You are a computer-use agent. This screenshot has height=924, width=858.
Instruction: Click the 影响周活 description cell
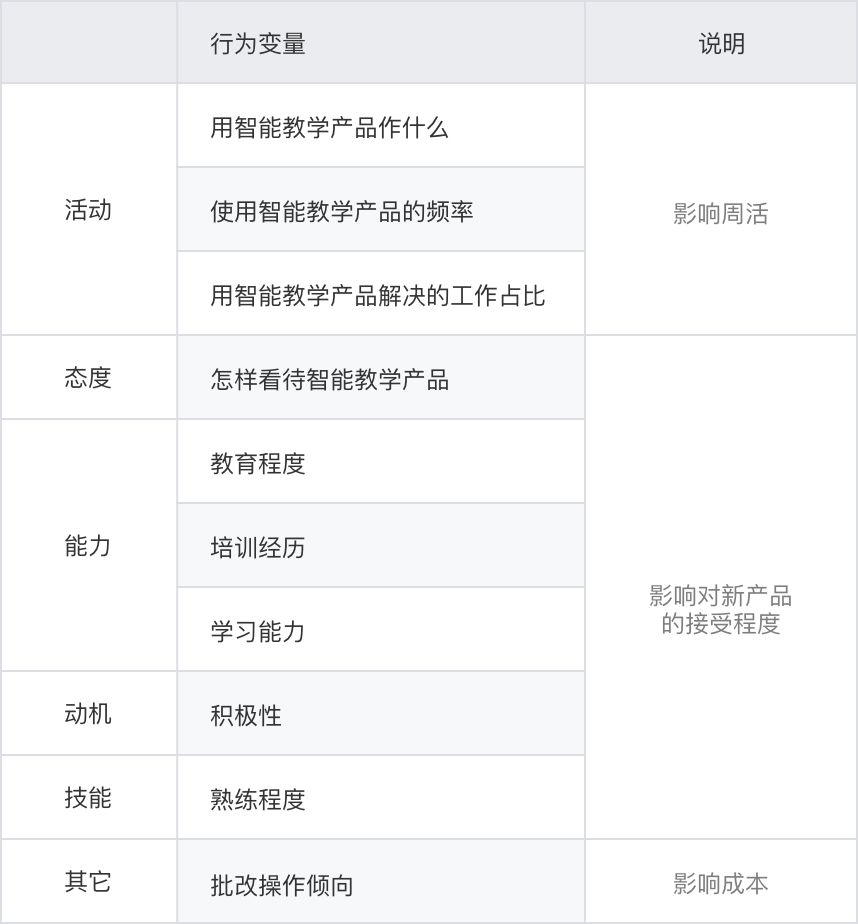pyautogui.click(x=721, y=214)
